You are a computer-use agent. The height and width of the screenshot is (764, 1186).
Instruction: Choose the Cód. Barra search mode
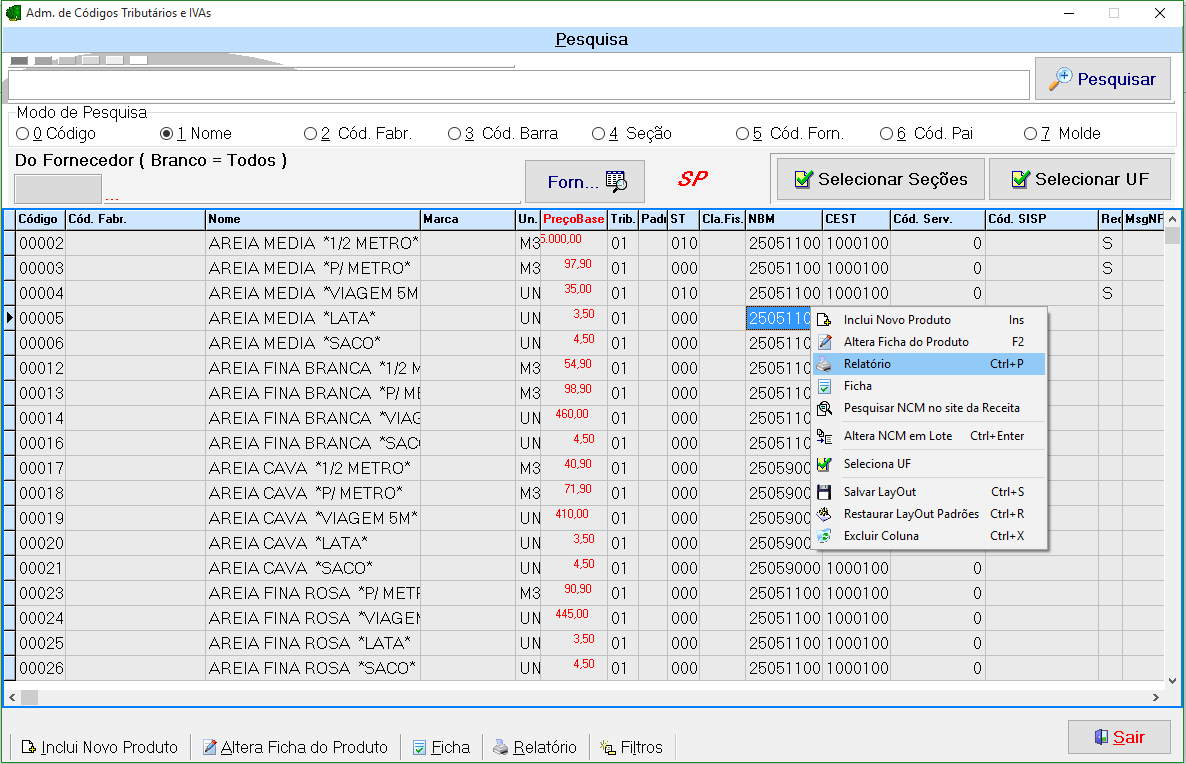[x=455, y=133]
